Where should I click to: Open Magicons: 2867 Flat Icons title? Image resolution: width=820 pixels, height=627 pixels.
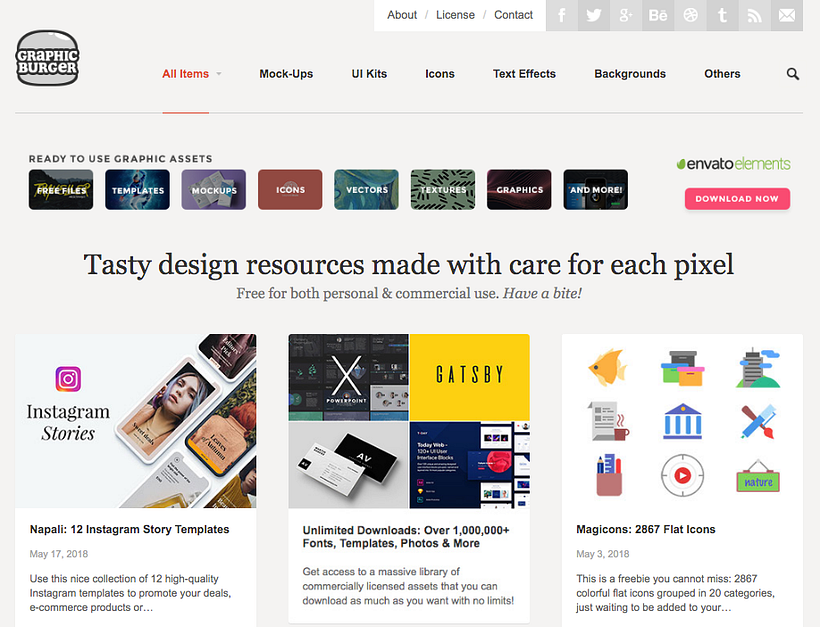click(645, 529)
